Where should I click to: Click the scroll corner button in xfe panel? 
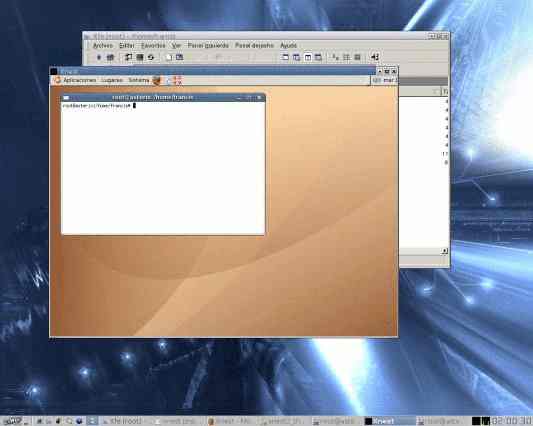[444, 251]
